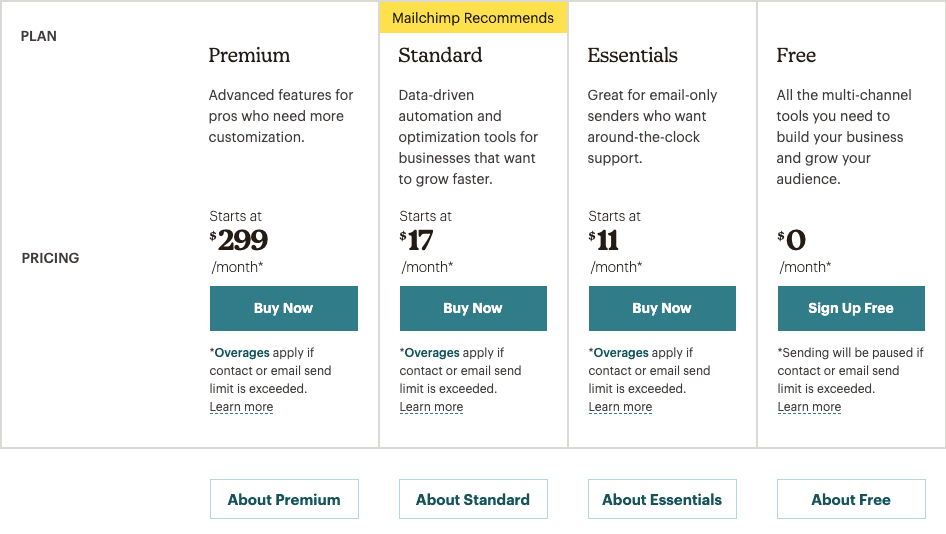
Task: Open the About Premium button
Action: coord(284,499)
